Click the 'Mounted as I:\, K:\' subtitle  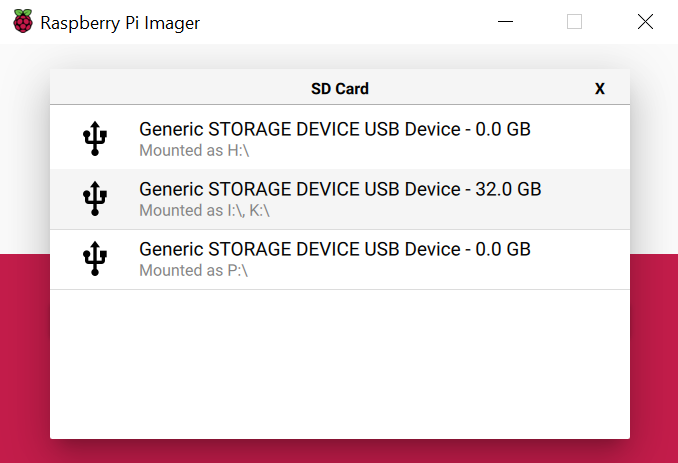[x=204, y=211]
